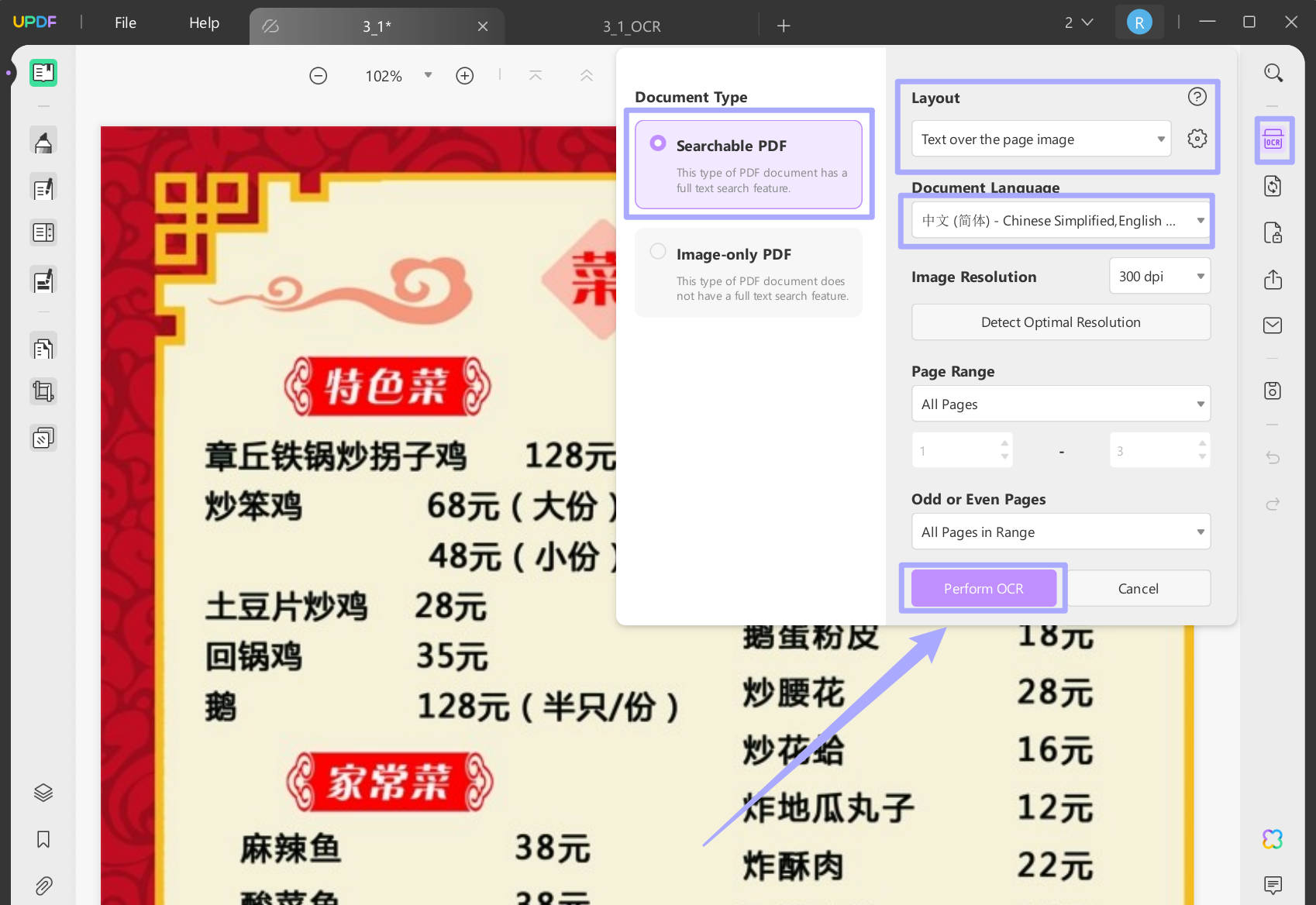The height and width of the screenshot is (905, 1316).
Task: Increase the starting page number stepper
Action: coord(1004,444)
